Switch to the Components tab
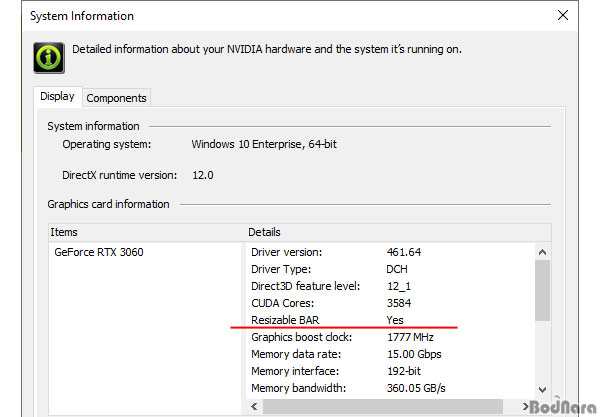600x417 pixels. [x=116, y=98]
